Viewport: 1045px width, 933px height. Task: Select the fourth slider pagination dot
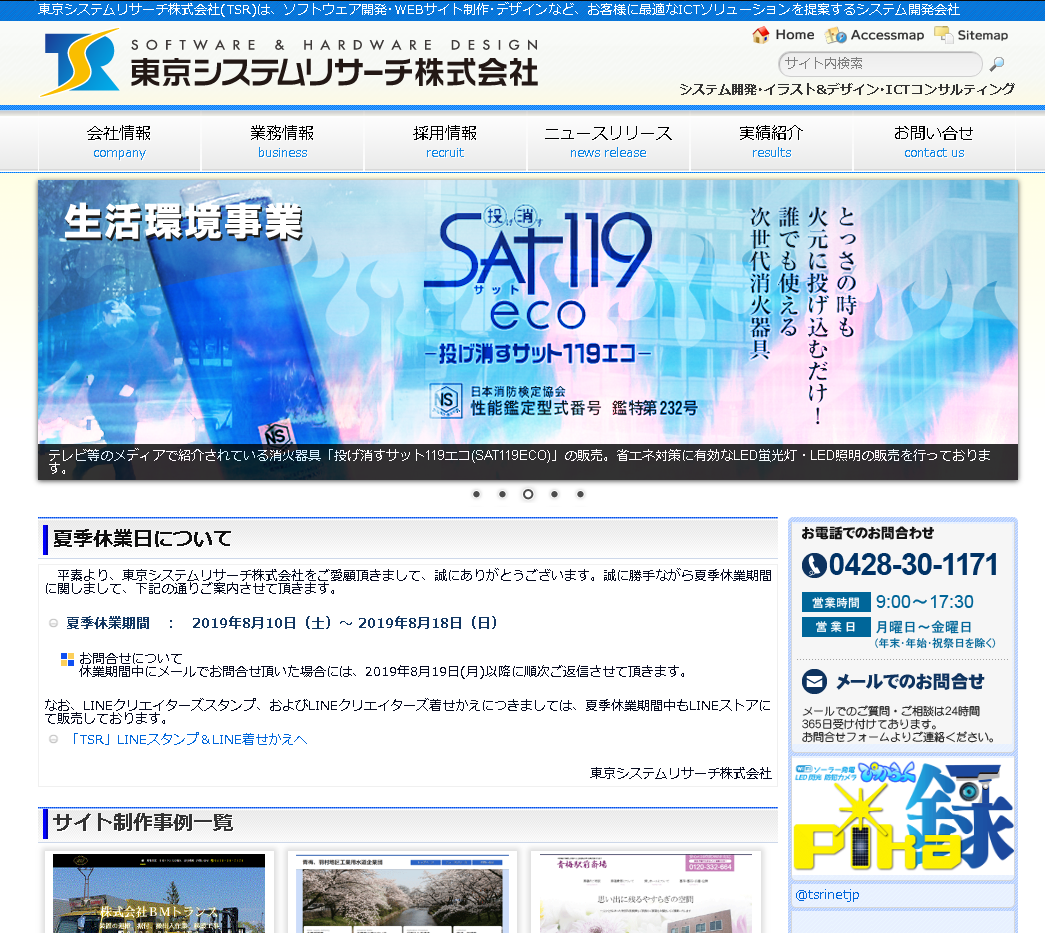pos(554,494)
